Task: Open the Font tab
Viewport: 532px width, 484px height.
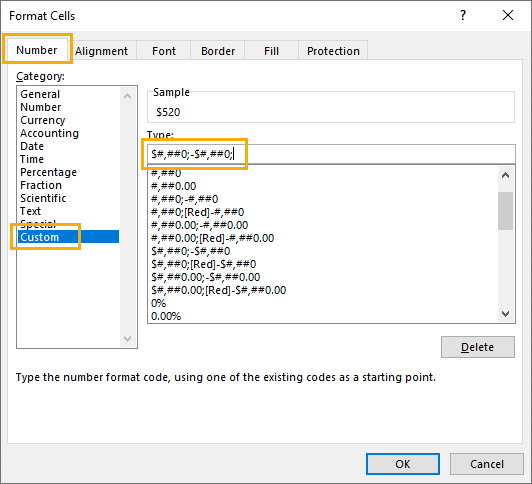Action: [164, 51]
